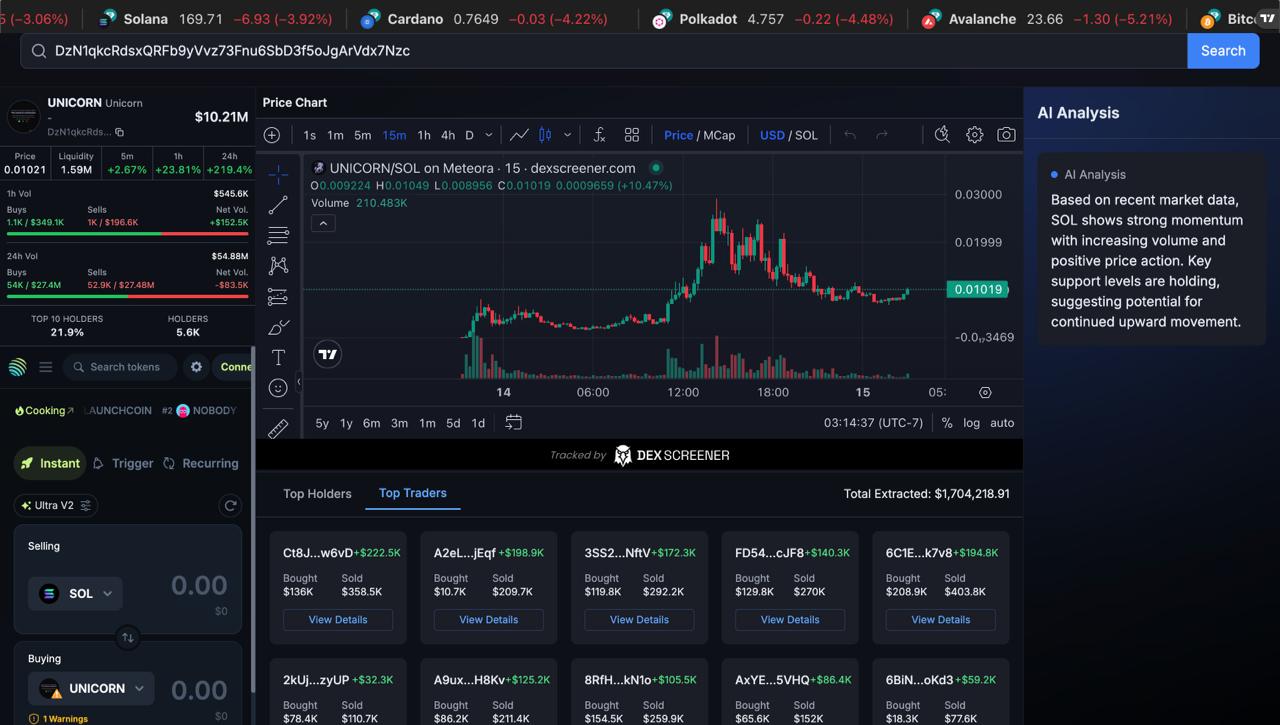Toggle percent scale on chart

(947, 423)
